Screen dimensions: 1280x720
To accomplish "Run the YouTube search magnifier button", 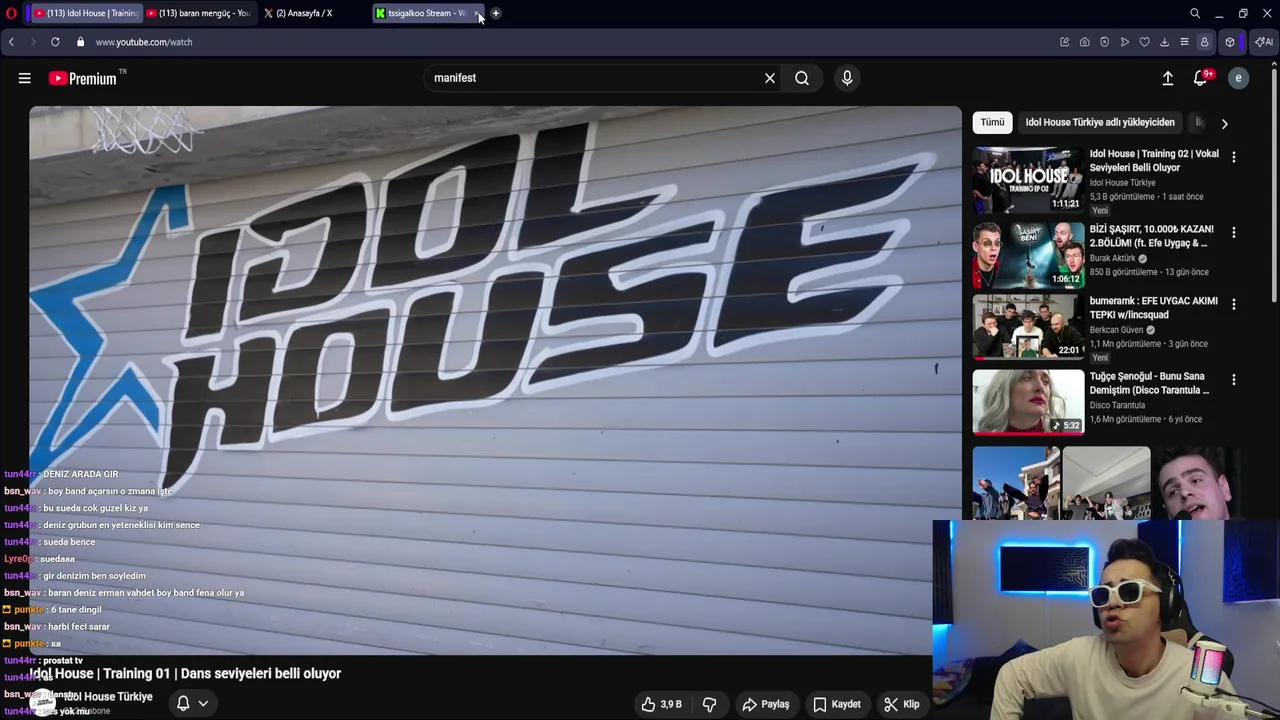I will coord(802,78).
